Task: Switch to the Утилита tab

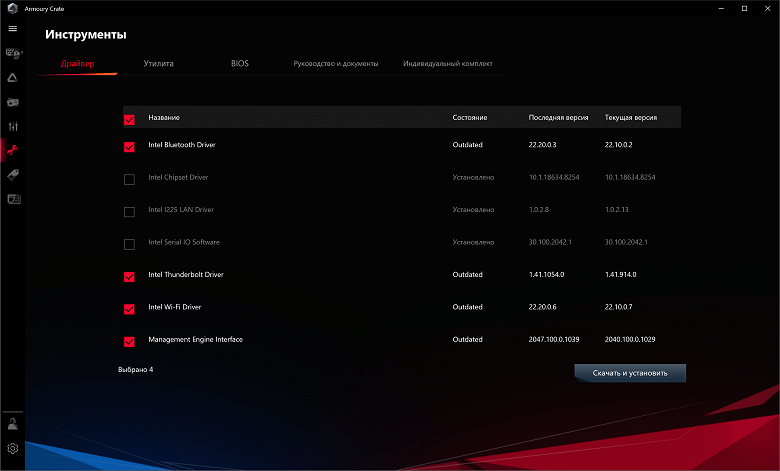Action: click(x=158, y=64)
